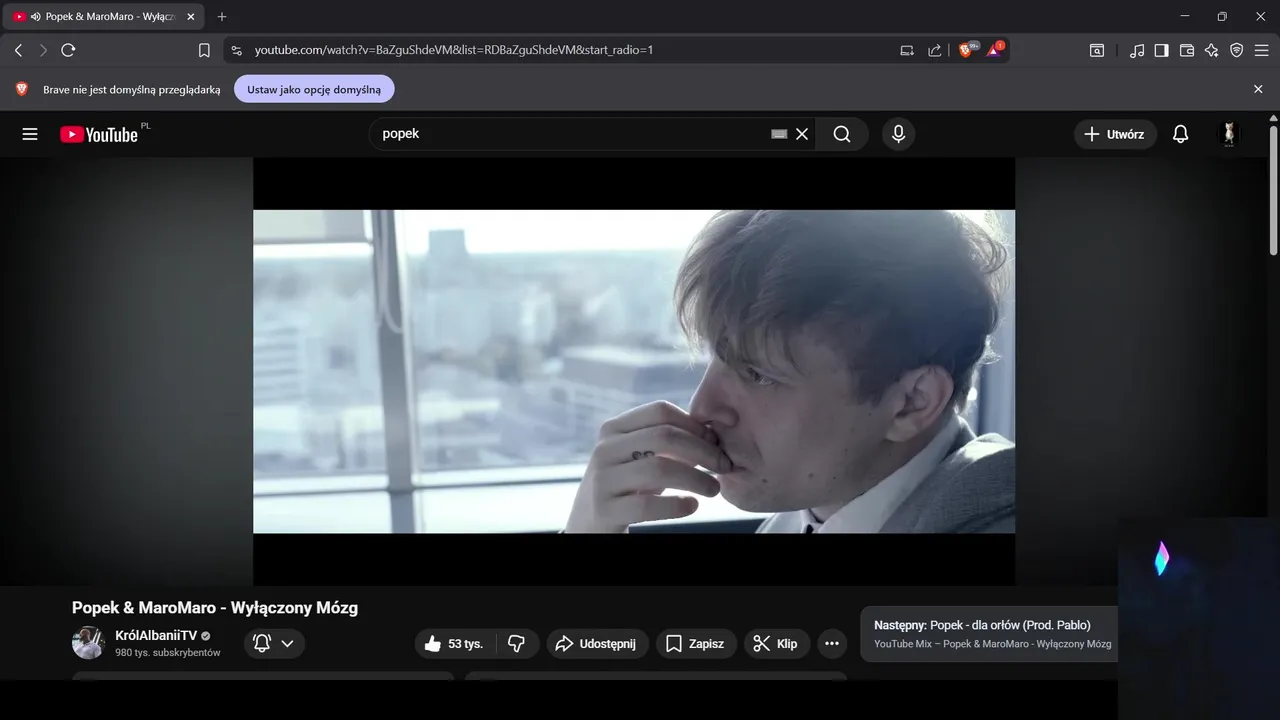Viewport: 1280px width, 720px height.
Task: Create a clip with the Klip button
Action: tap(777, 644)
